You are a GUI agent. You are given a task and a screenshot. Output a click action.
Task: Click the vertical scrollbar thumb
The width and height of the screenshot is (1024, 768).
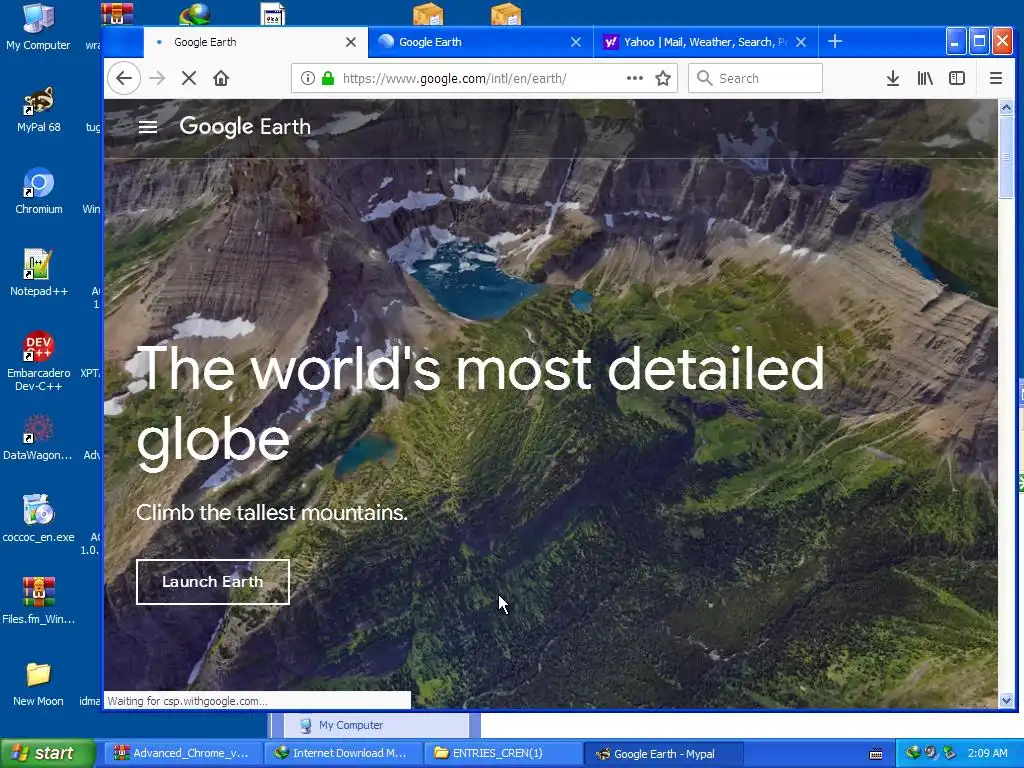(1006, 157)
